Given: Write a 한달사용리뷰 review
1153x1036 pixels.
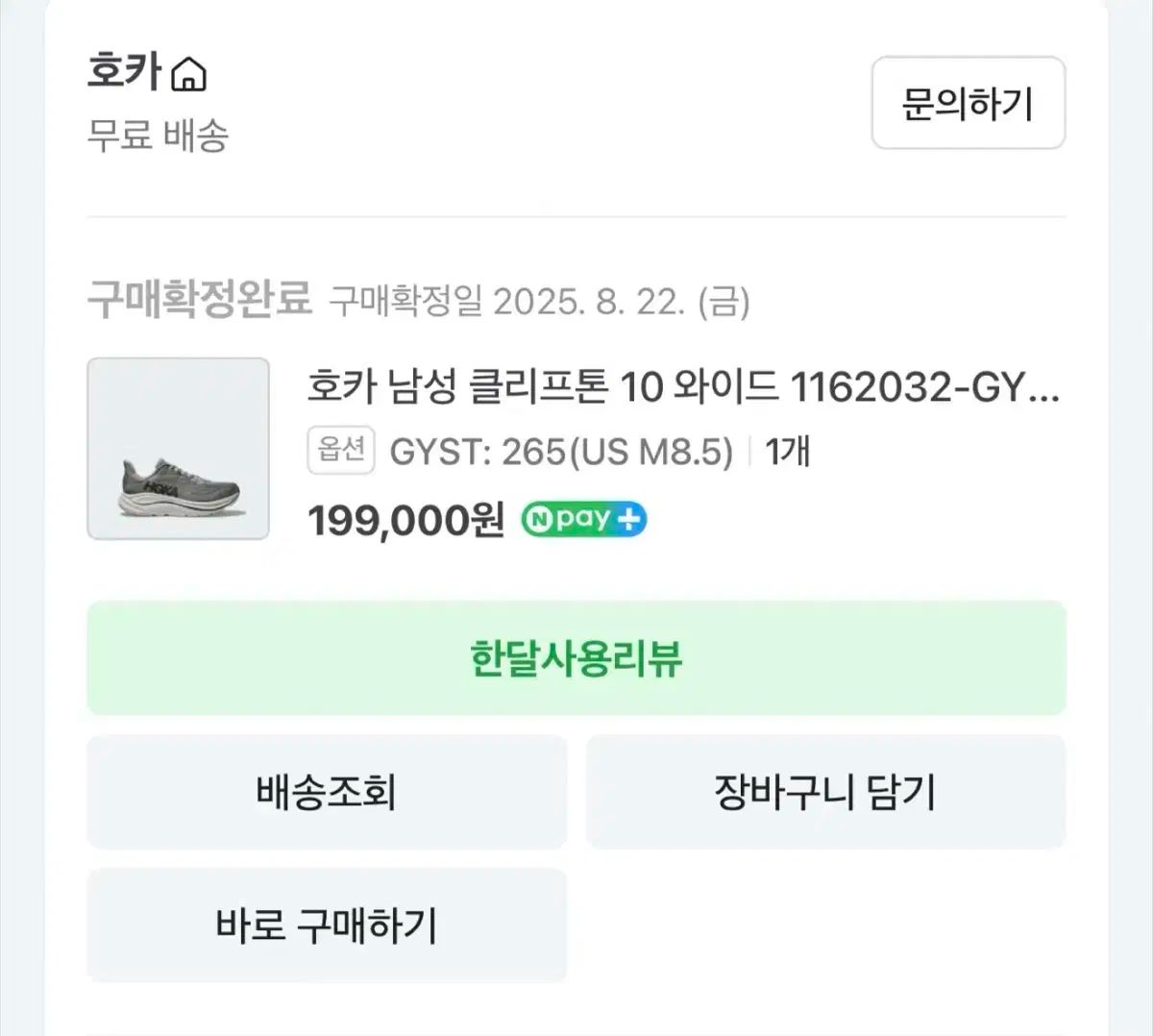Looking at the screenshot, I should pos(576,658).
